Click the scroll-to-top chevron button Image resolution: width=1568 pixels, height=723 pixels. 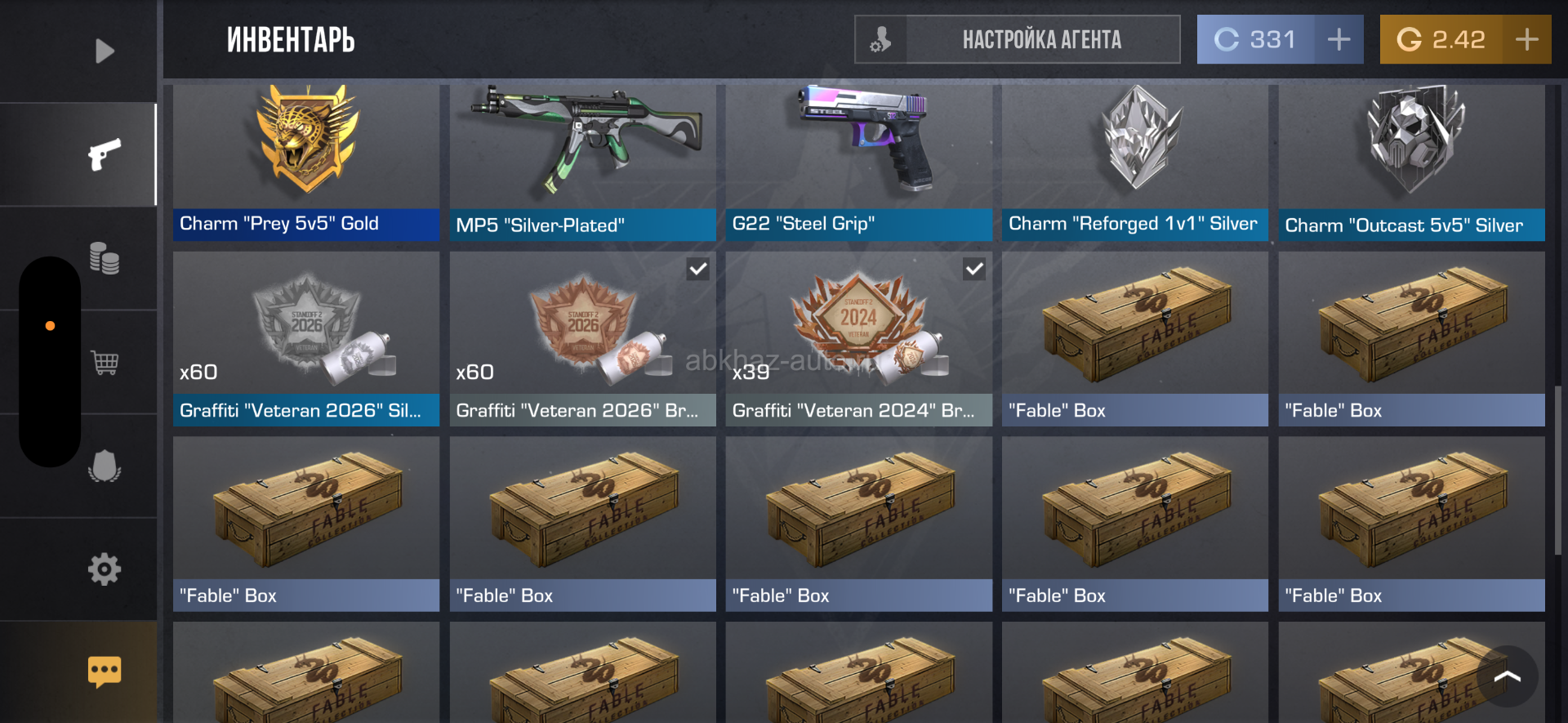1508,676
